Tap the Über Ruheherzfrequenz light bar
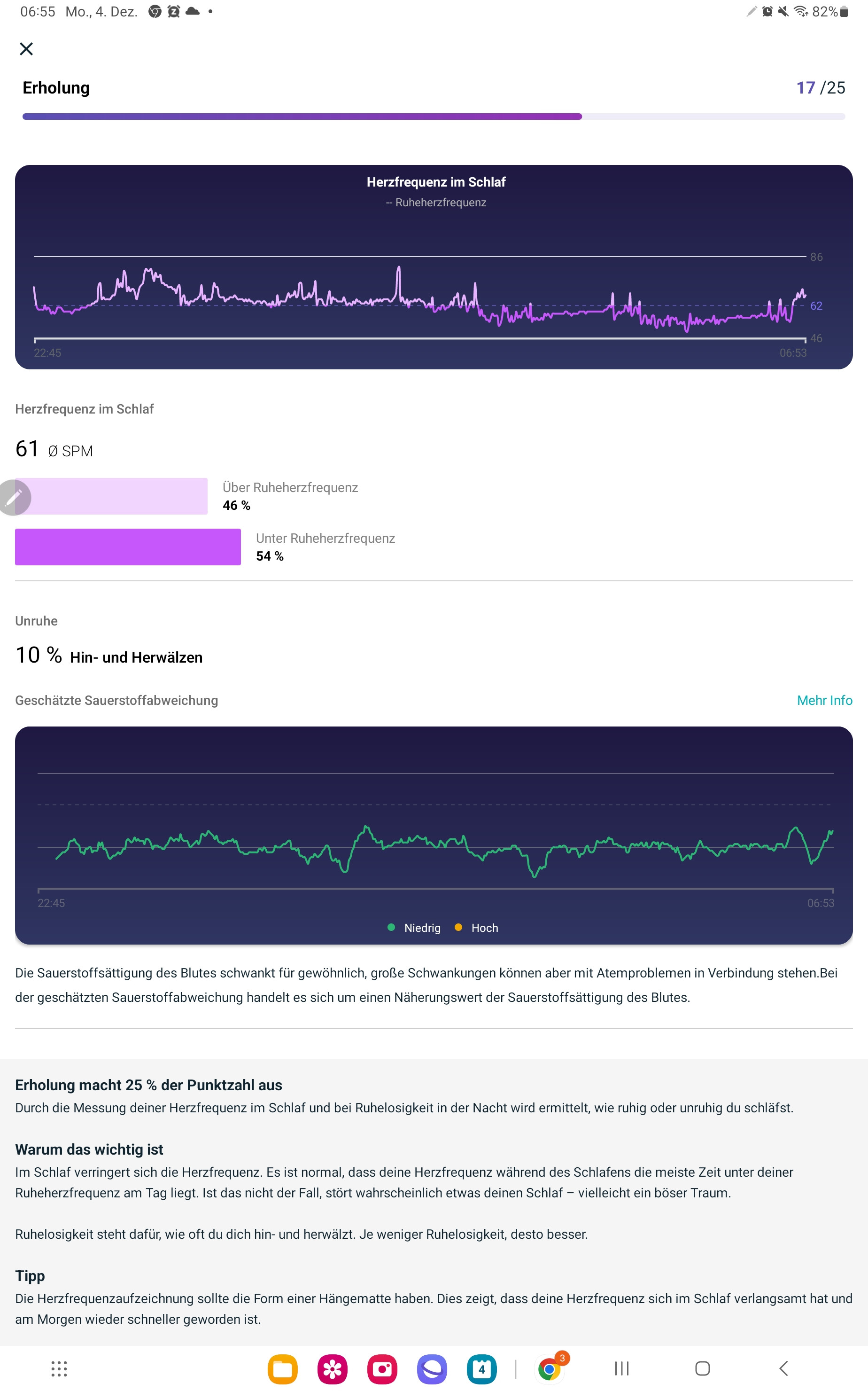The height and width of the screenshot is (1391, 868). [111, 496]
